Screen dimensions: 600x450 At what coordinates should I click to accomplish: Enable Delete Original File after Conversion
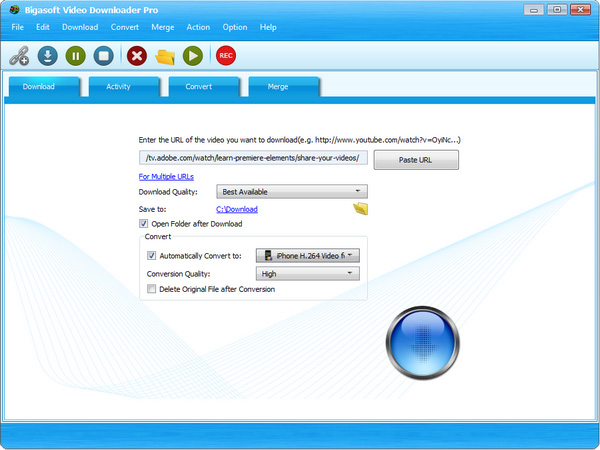tap(152, 289)
